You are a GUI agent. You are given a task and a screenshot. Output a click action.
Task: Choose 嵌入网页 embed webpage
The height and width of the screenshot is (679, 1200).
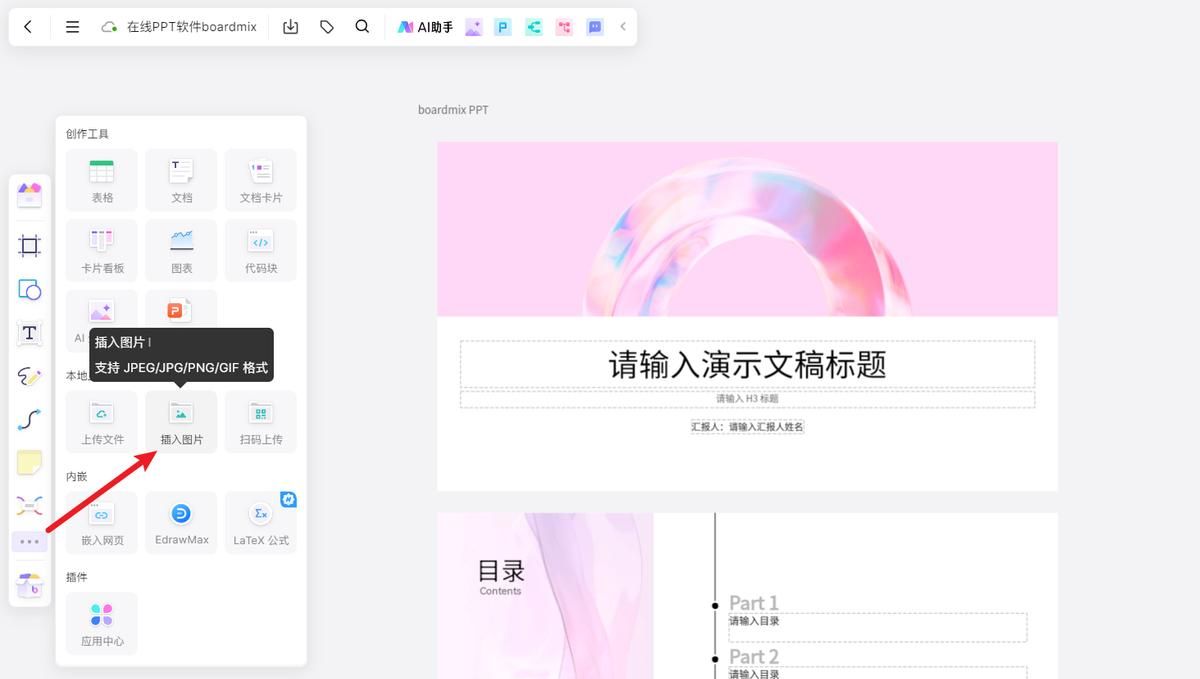click(x=102, y=523)
